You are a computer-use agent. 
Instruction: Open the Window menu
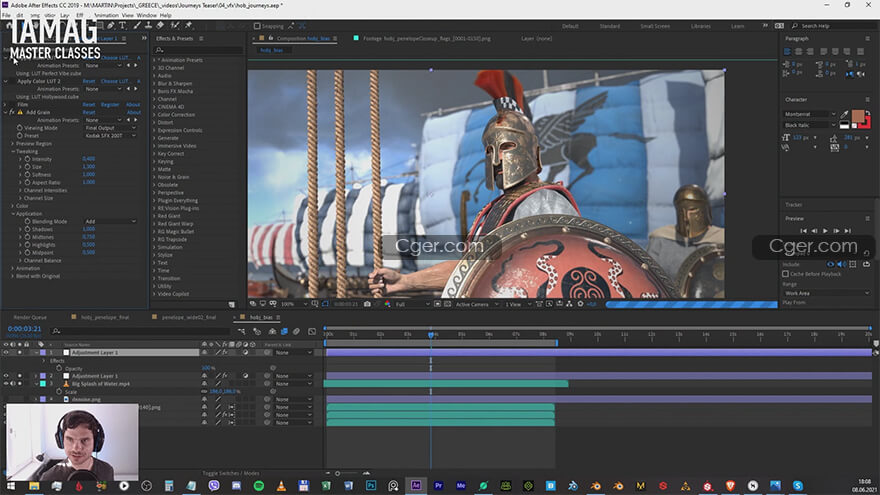pos(146,15)
